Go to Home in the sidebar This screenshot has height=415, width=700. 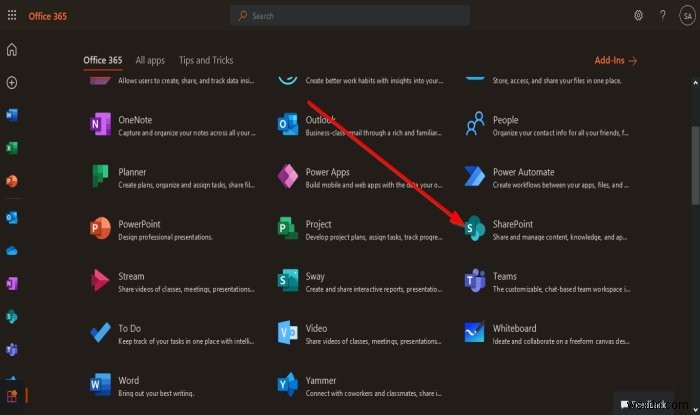click(12, 49)
